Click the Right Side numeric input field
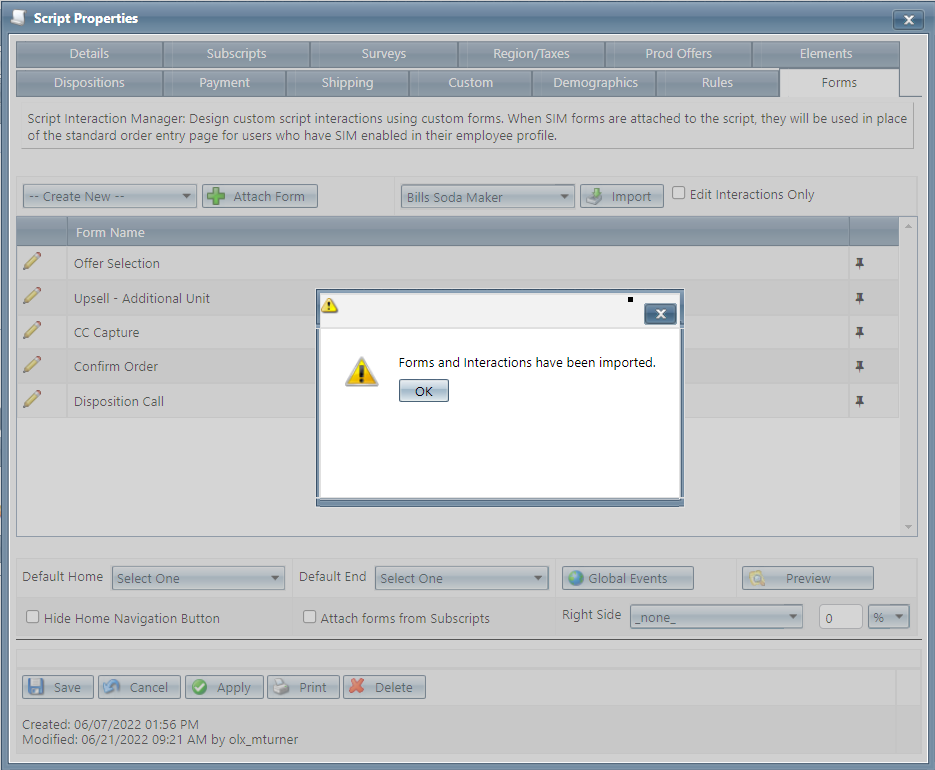Screen dimensions: 935x770 pos(840,618)
